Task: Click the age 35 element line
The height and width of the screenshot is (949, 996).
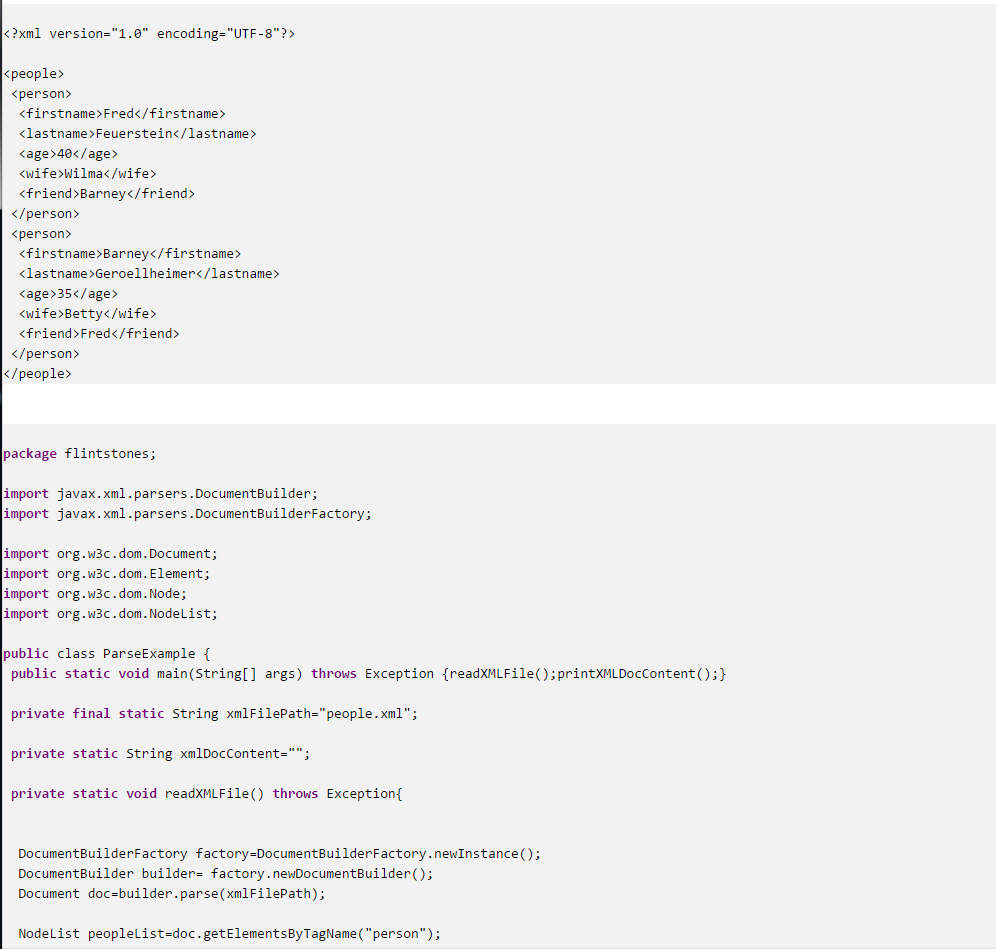Action: [68, 294]
